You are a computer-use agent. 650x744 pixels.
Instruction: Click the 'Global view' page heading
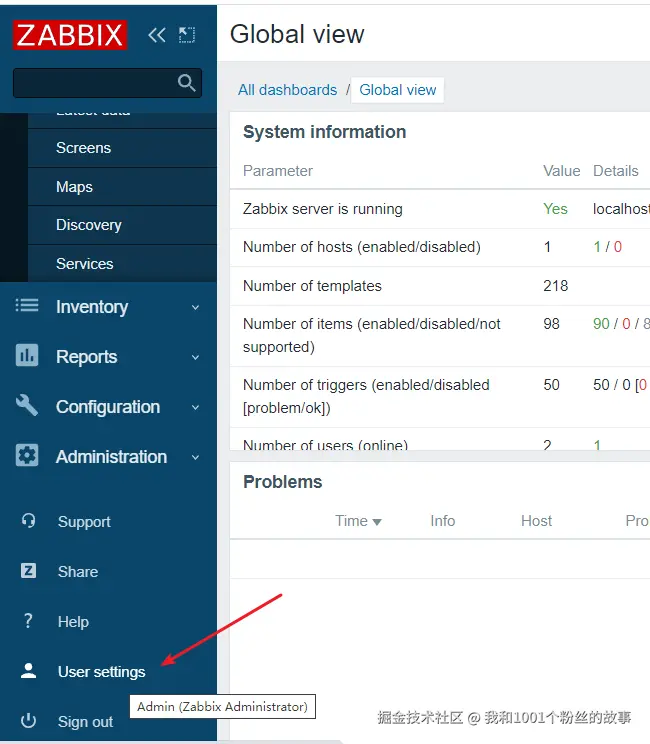297,34
